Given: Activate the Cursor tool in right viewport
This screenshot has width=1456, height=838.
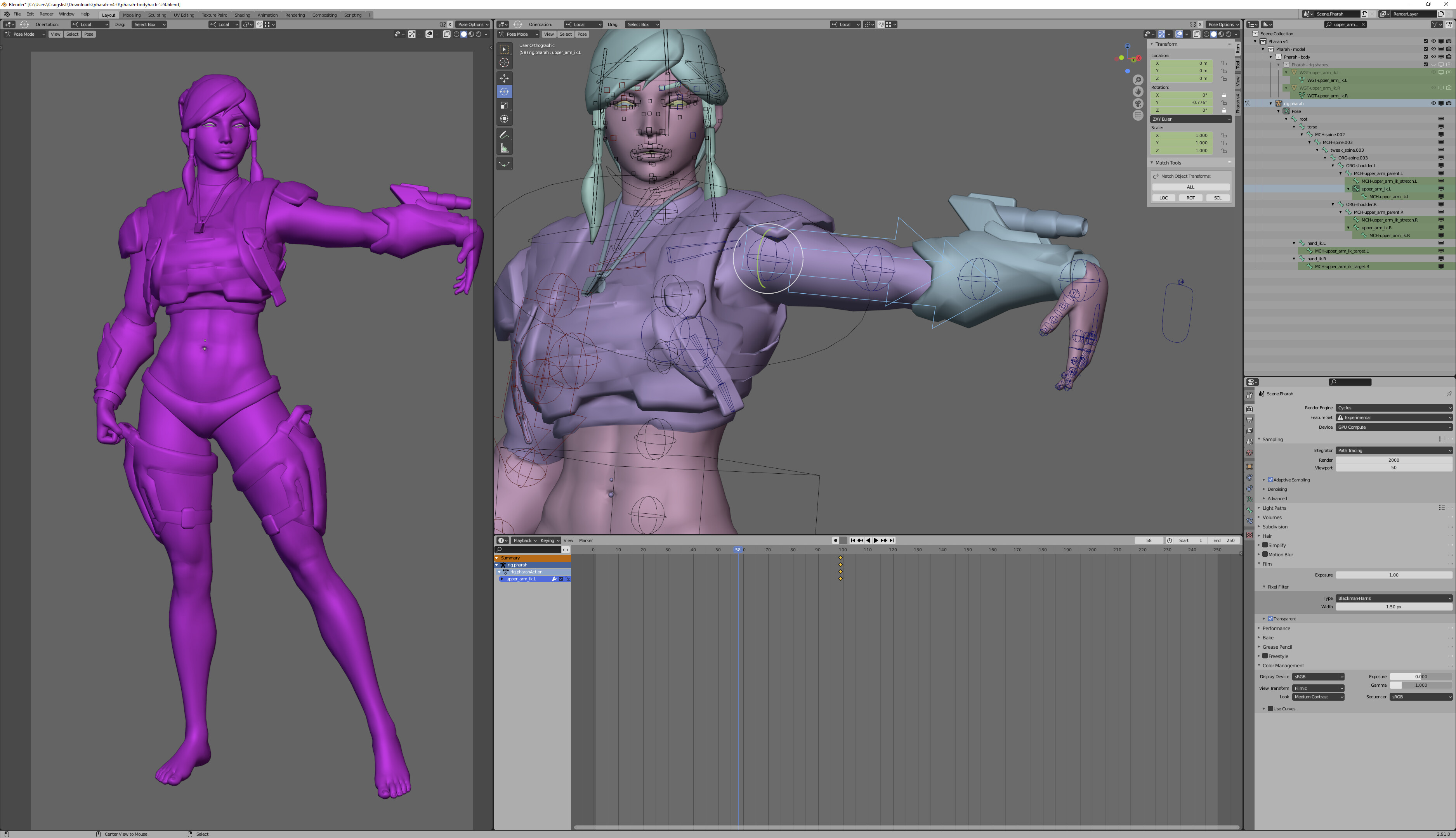Looking at the screenshot, I should [x=504, y=62].
